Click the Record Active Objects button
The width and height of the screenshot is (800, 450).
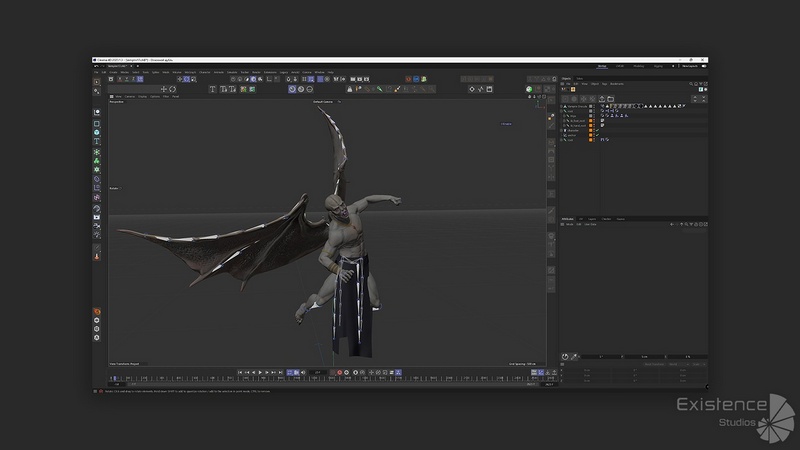[x=340, y=372]
